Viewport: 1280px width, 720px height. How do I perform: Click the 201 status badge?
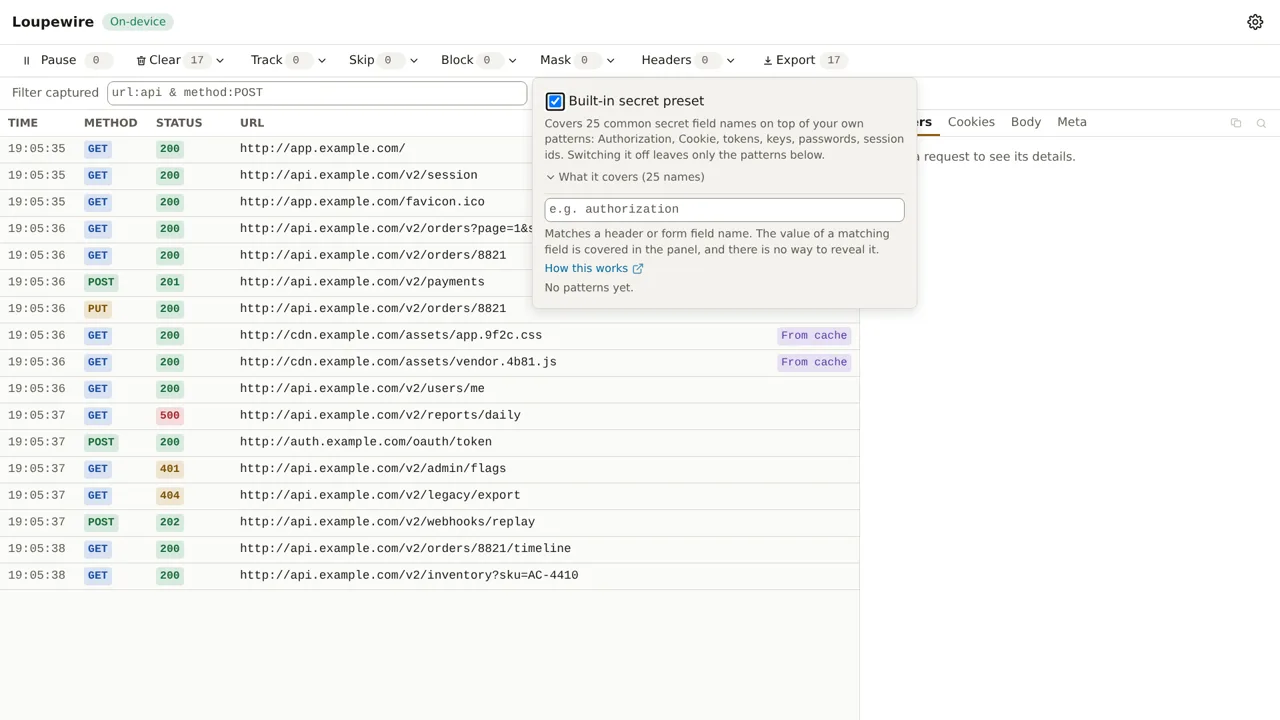[x=170, y=282]
